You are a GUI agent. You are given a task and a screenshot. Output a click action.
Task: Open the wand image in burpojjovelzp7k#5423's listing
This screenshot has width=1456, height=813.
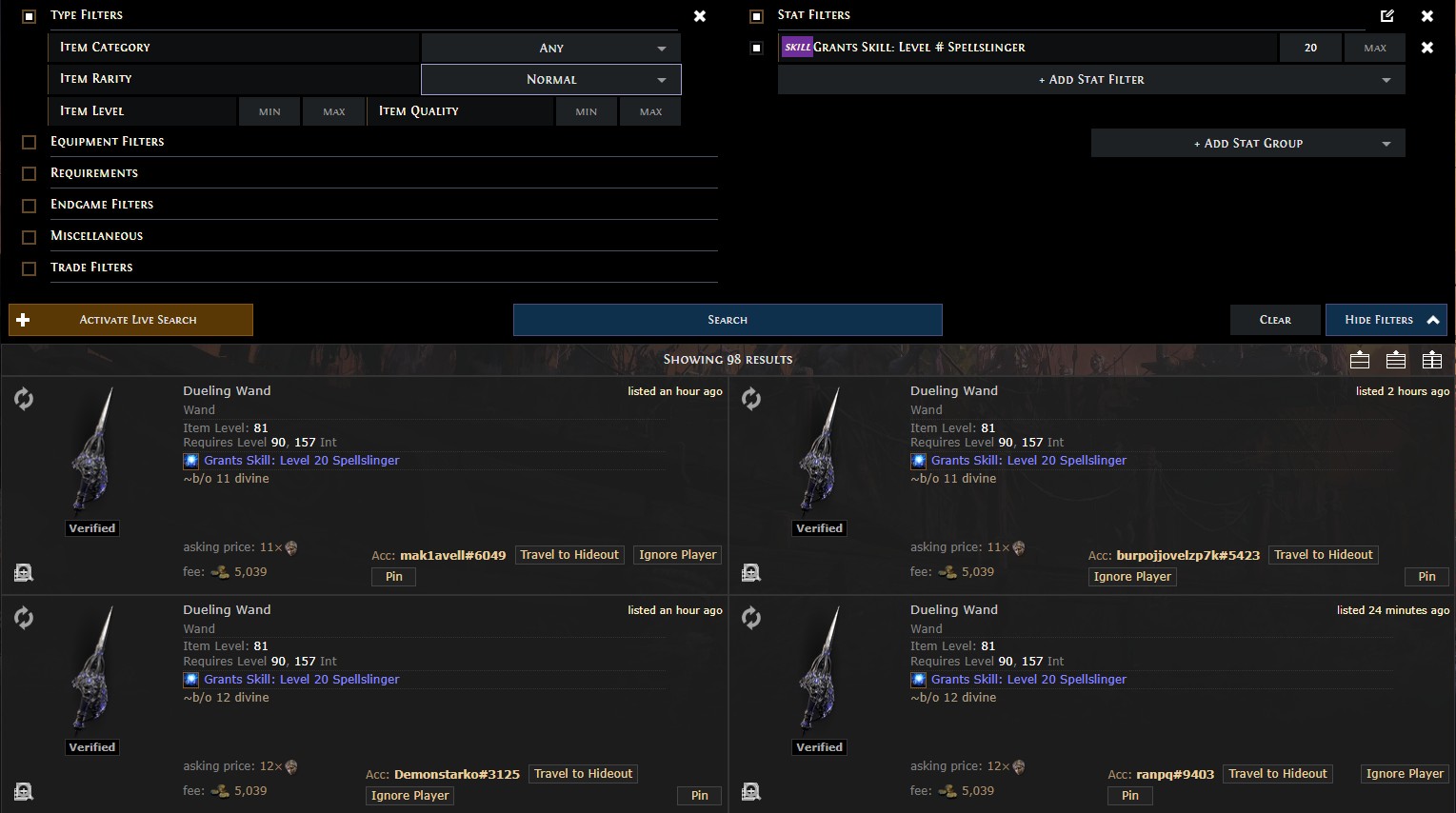820,451
